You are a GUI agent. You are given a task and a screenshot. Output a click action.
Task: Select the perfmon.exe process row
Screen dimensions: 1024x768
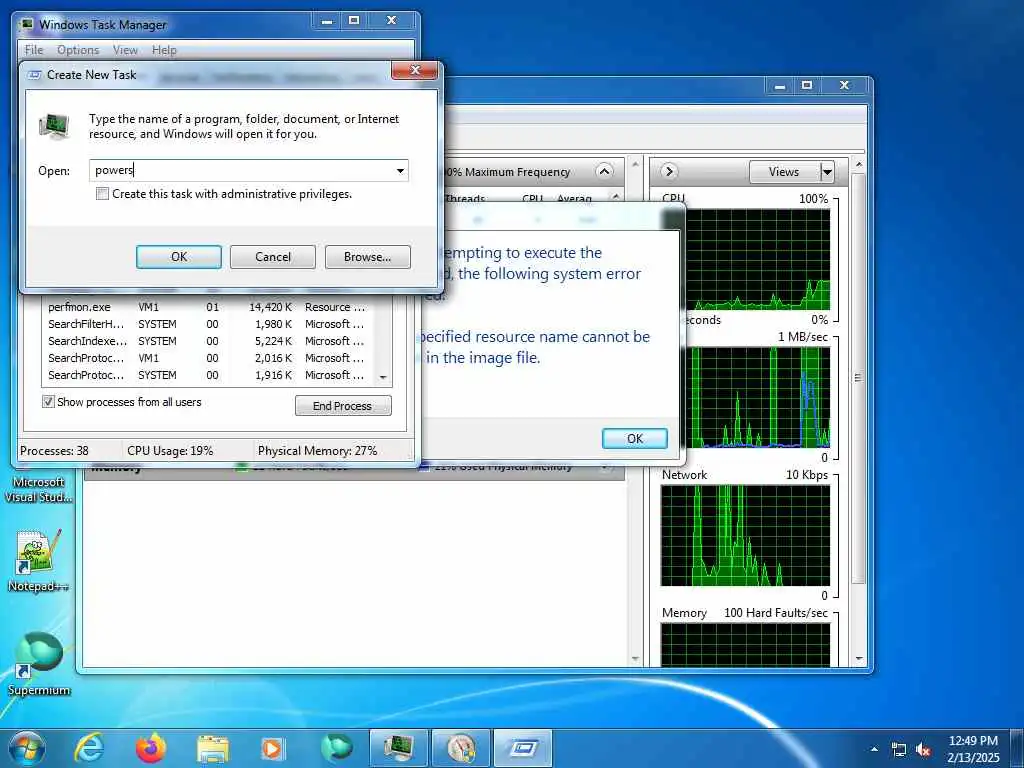coord(209,307)
